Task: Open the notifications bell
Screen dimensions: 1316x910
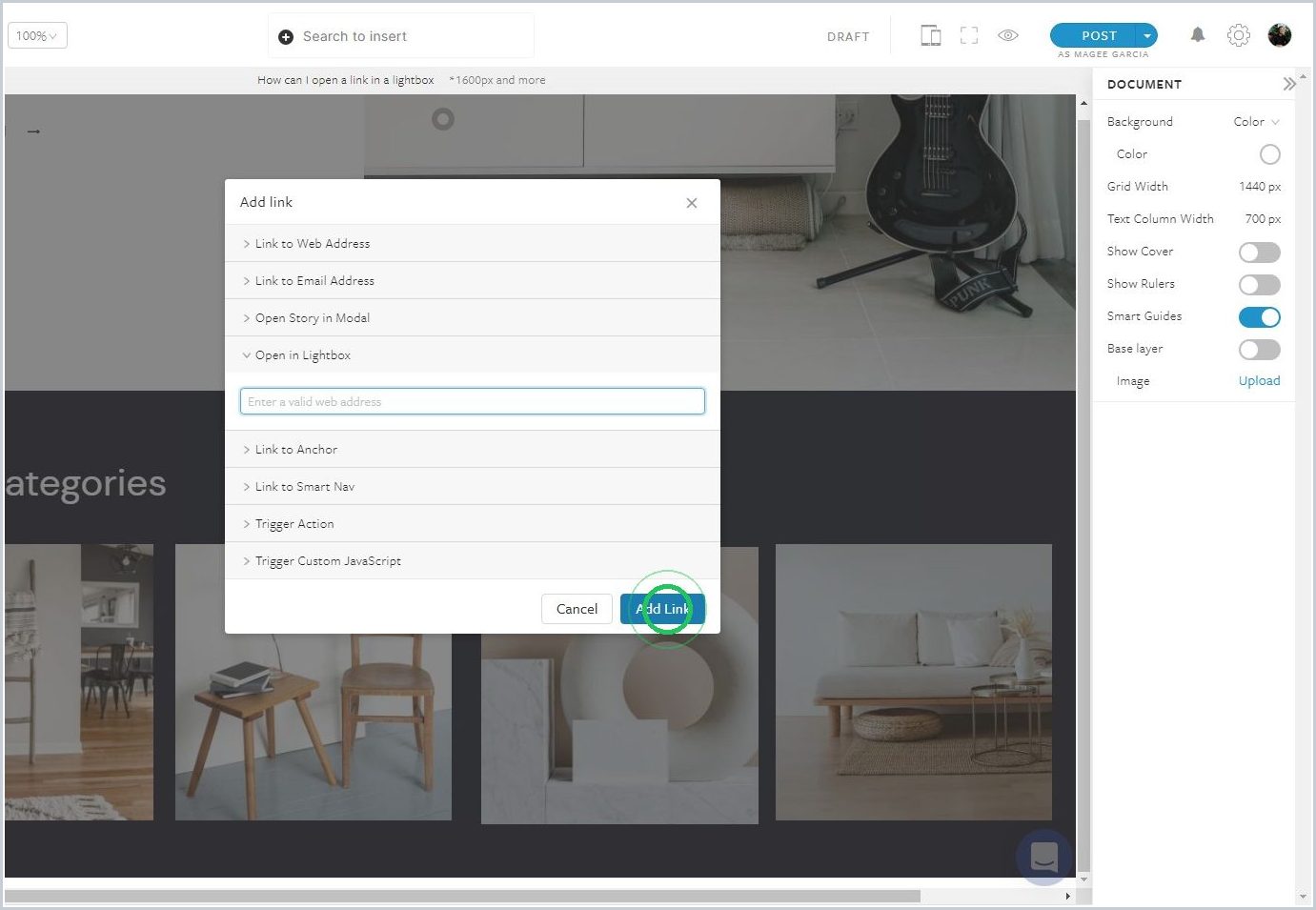Action: tap(1198, 35)
